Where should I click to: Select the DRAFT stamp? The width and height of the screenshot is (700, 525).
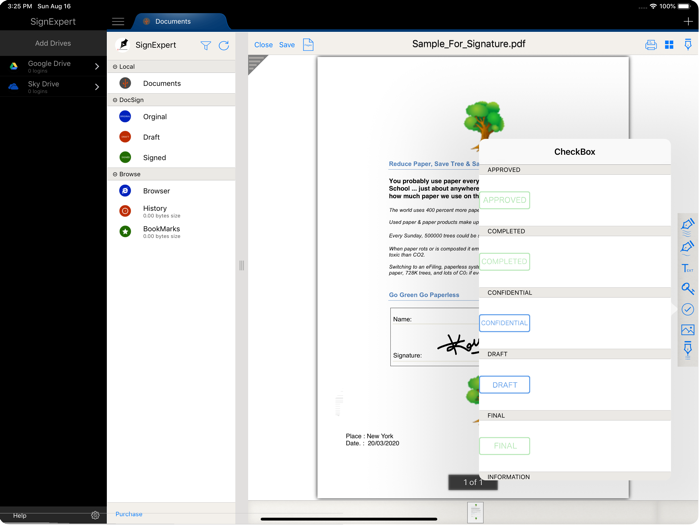coord(504,385)
